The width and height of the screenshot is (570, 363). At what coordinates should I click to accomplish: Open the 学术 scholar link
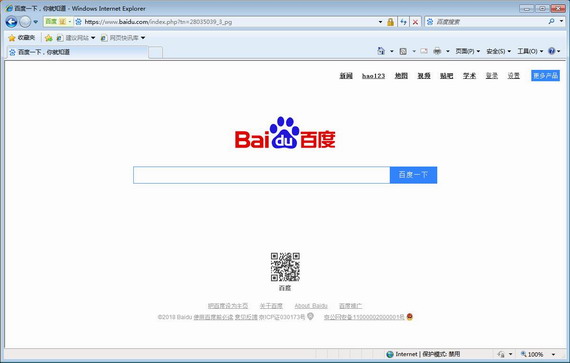pos(469,76)
